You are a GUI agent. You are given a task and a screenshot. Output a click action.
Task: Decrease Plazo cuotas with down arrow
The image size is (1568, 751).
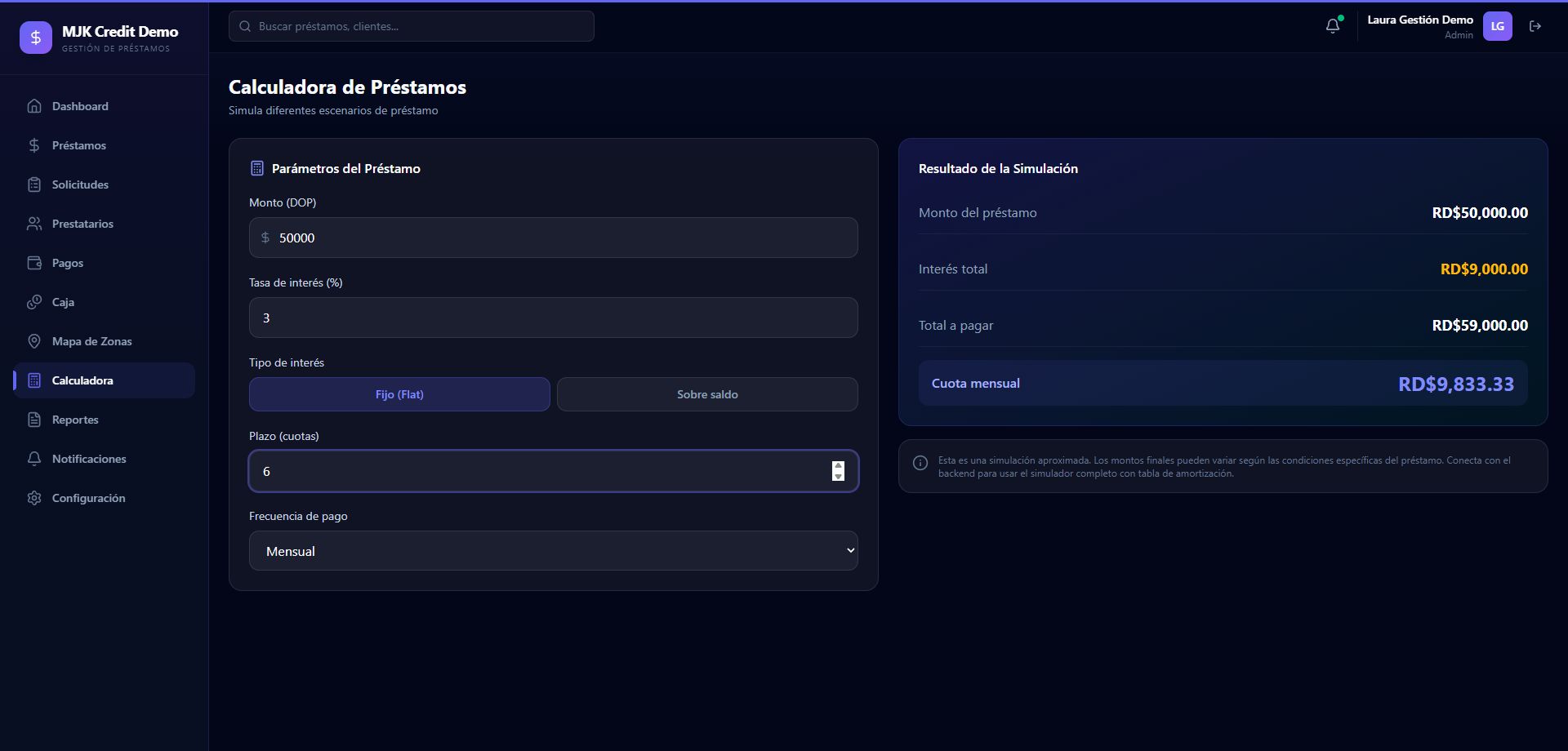838,476
